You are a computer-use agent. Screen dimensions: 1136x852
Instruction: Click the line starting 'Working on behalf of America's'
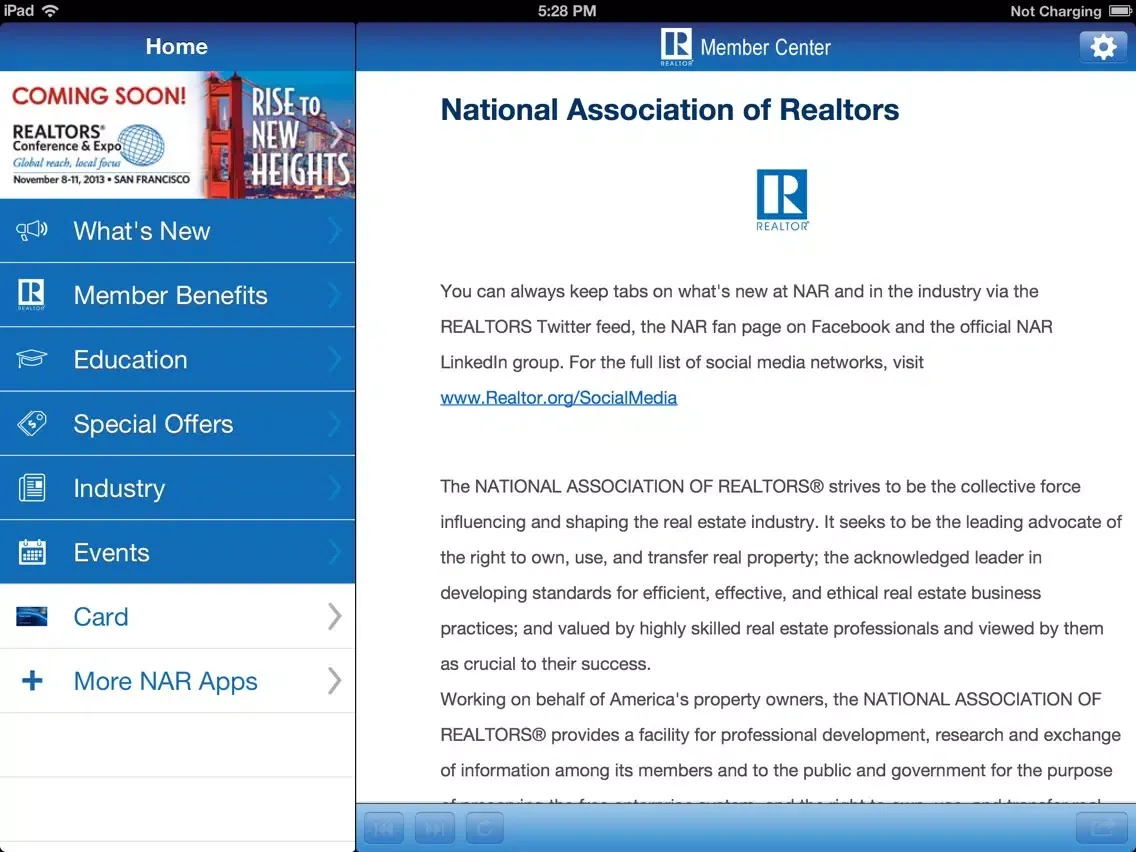click(x=771, y=699)
